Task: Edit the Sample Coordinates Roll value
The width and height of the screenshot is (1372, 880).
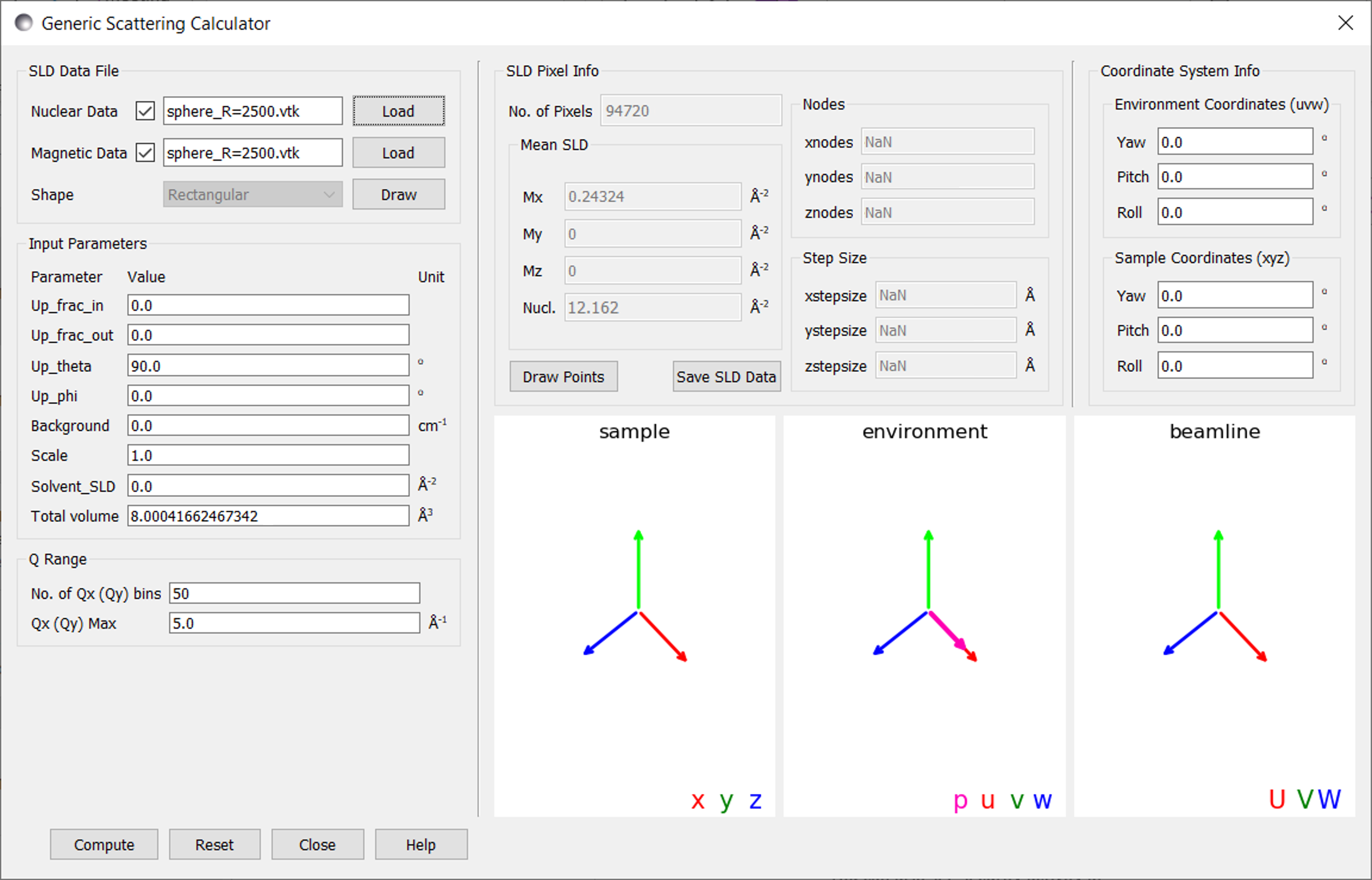Action: click(1235, 365)
